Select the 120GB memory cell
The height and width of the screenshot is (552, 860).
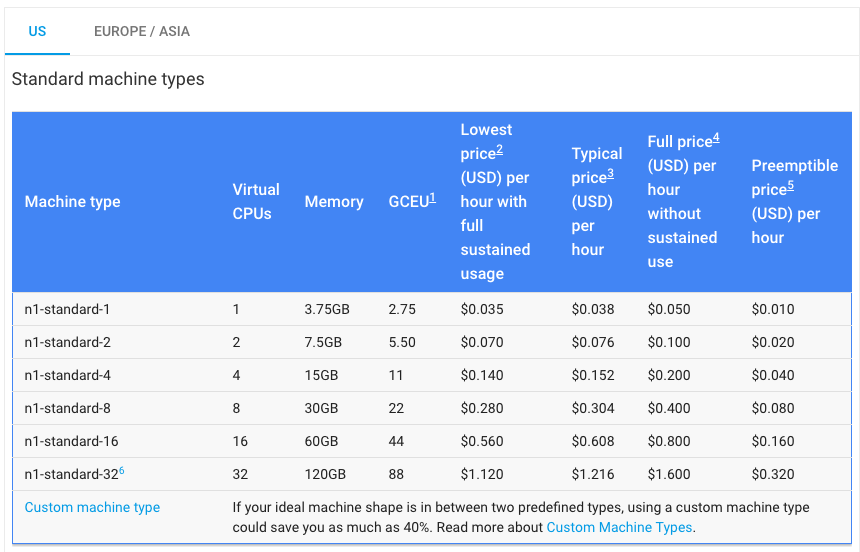pyautogui.click(x=325, y=474)
